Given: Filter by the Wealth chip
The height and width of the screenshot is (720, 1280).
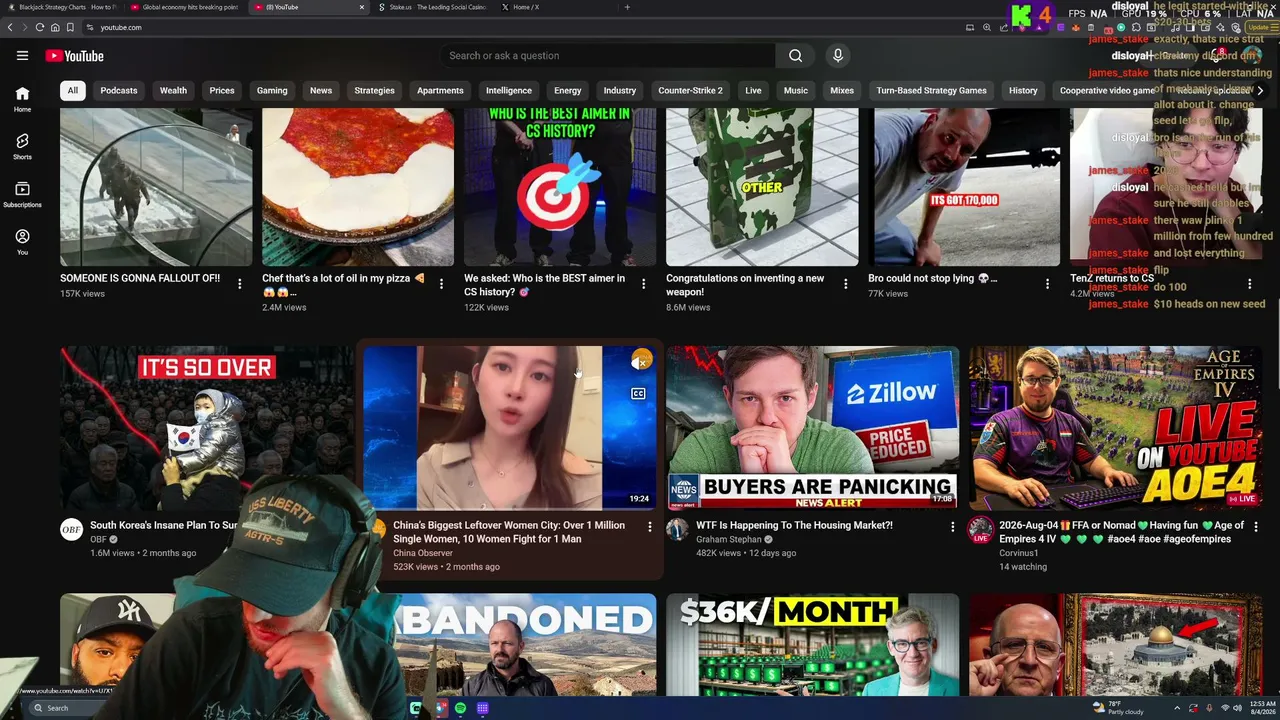Looking at the screenshot, I should (173, 91).
